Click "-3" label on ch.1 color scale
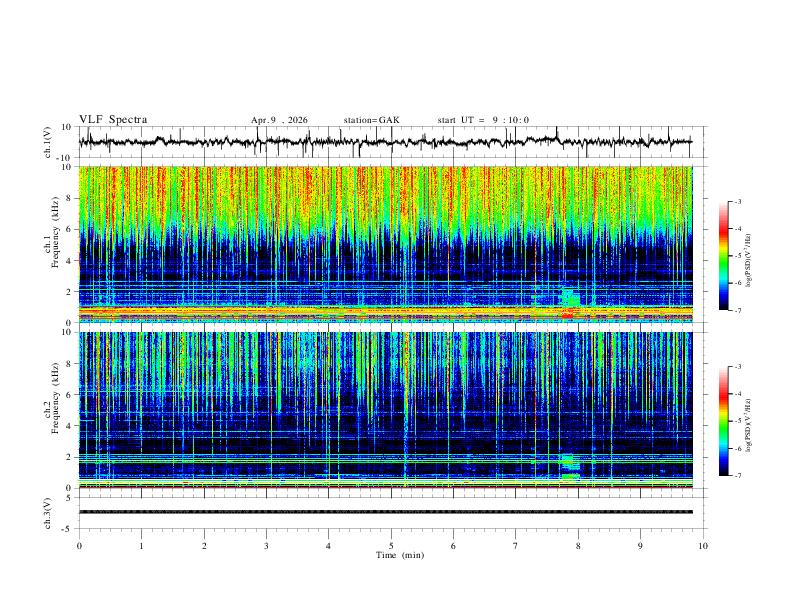The height and width of the screenshot is (612, 792). pos(738,201)
